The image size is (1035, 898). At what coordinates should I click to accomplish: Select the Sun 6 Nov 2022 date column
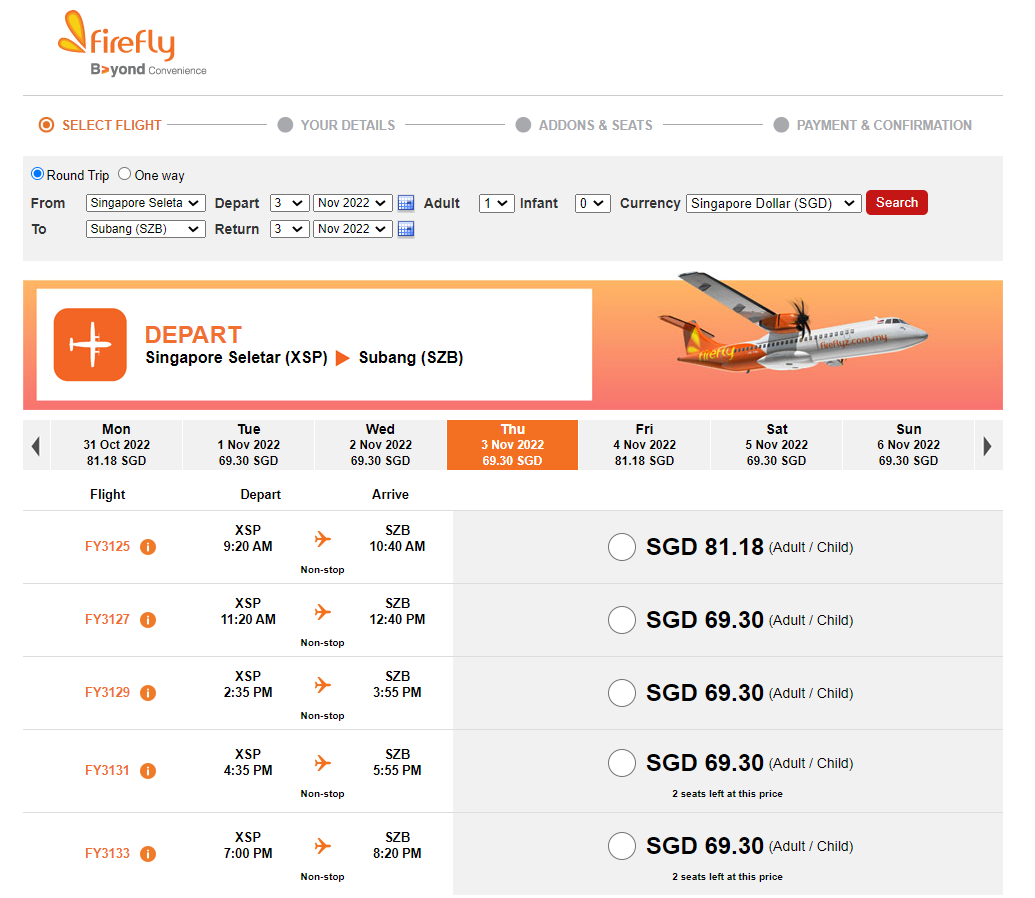click(x=908, y=444)
